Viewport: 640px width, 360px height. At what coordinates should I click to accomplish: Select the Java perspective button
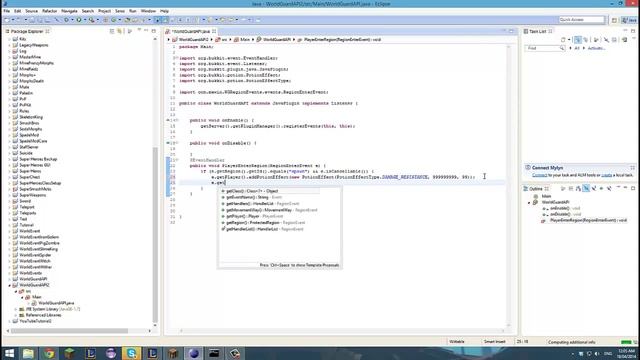629,20
